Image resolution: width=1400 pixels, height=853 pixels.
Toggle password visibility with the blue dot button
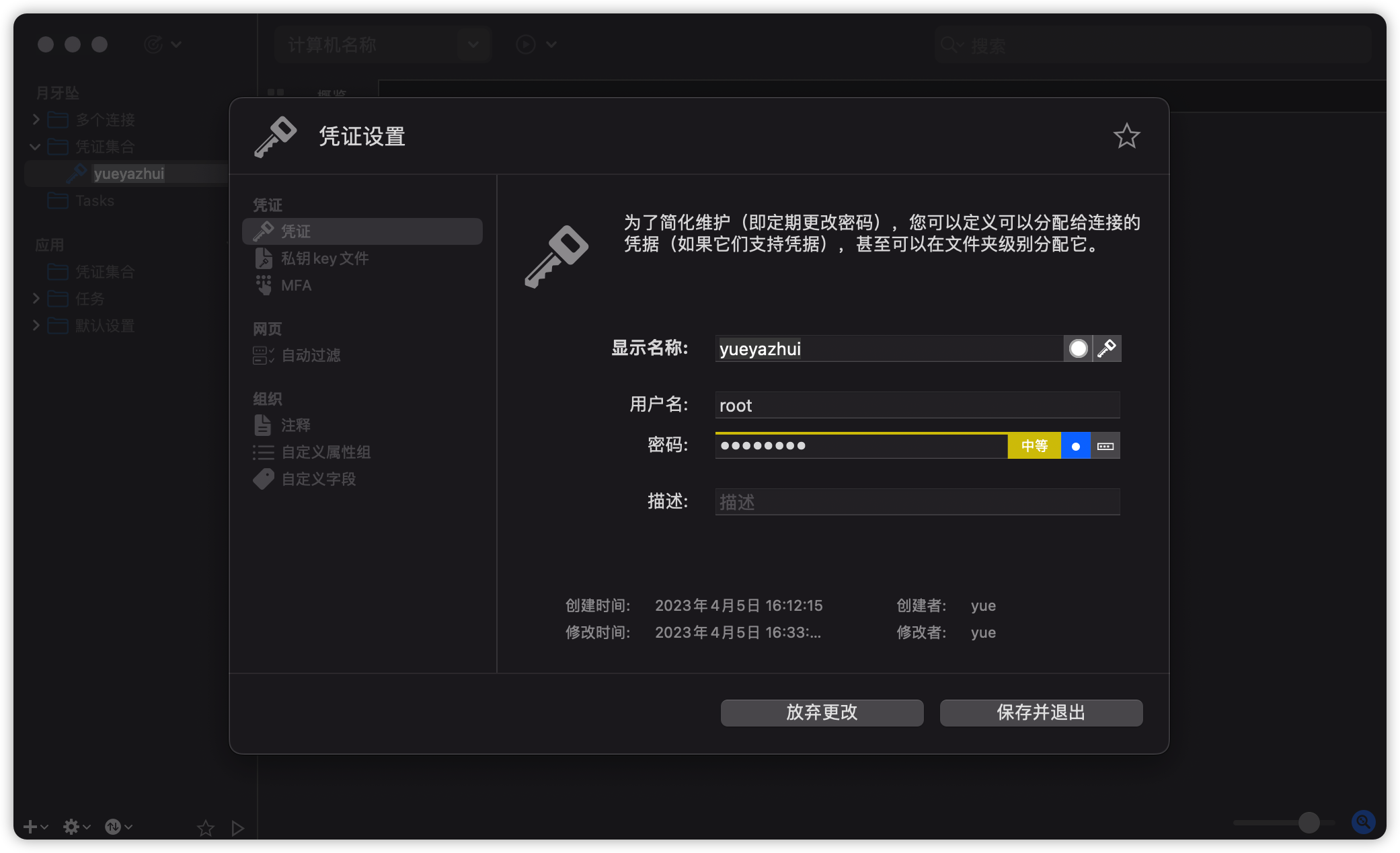point(1075,446)
